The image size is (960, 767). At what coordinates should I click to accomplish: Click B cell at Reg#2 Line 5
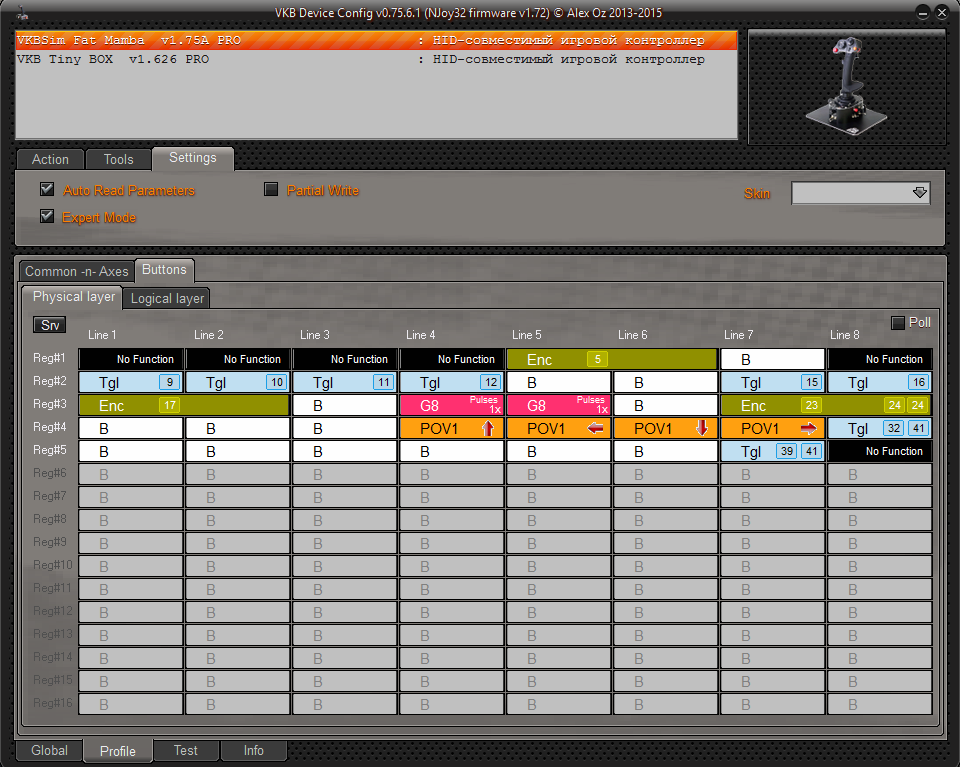(558, 382)
